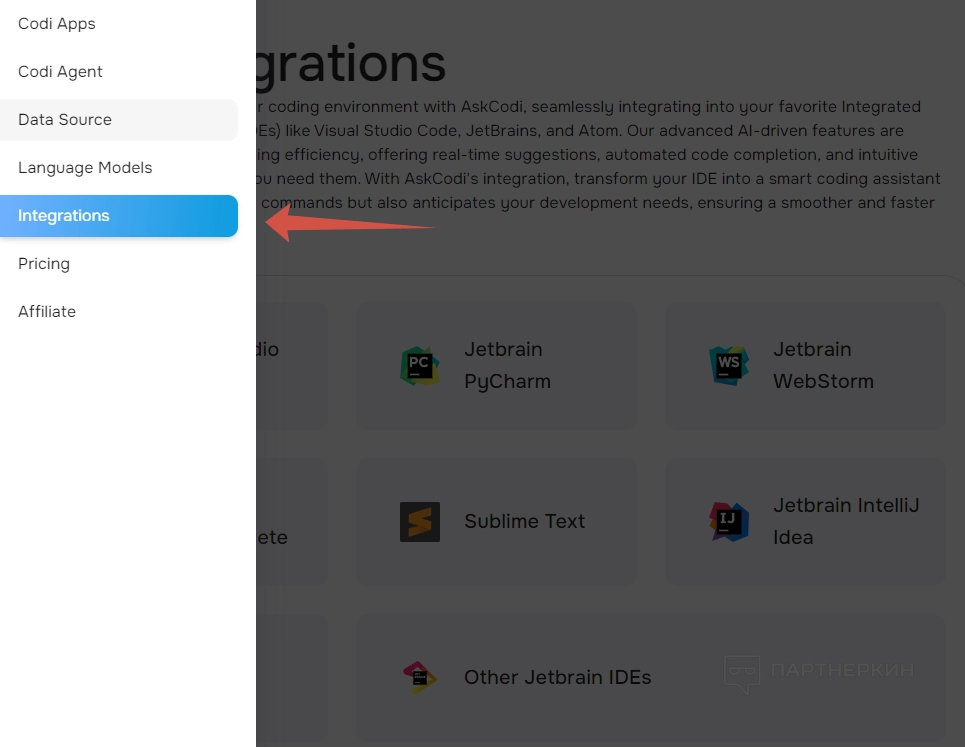Click the PyCharm PC logo icon
The width and height of the screenshot is (965, 747).
tap(420, 366)
